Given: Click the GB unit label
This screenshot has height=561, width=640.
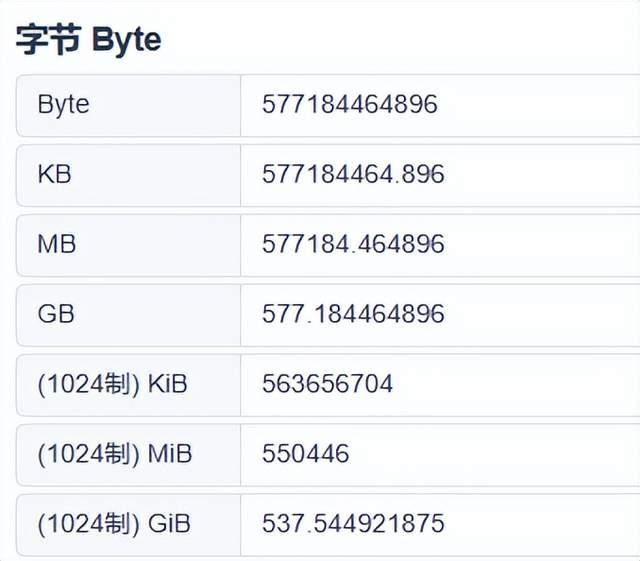Looking at the screenshot, I should click(56, 314).
